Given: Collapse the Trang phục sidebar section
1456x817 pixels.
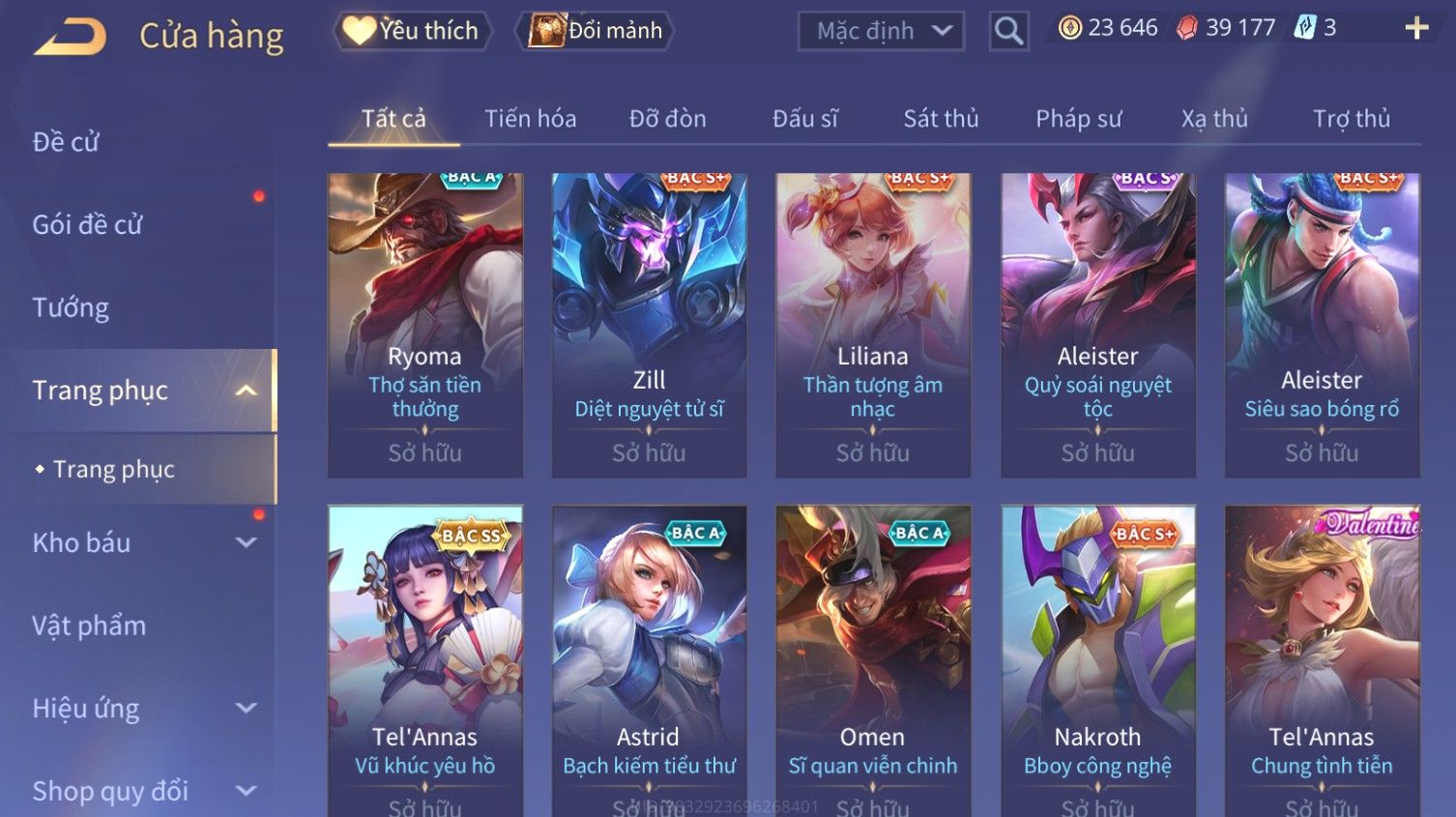Looking at the screenshot, I should point(247,391).
